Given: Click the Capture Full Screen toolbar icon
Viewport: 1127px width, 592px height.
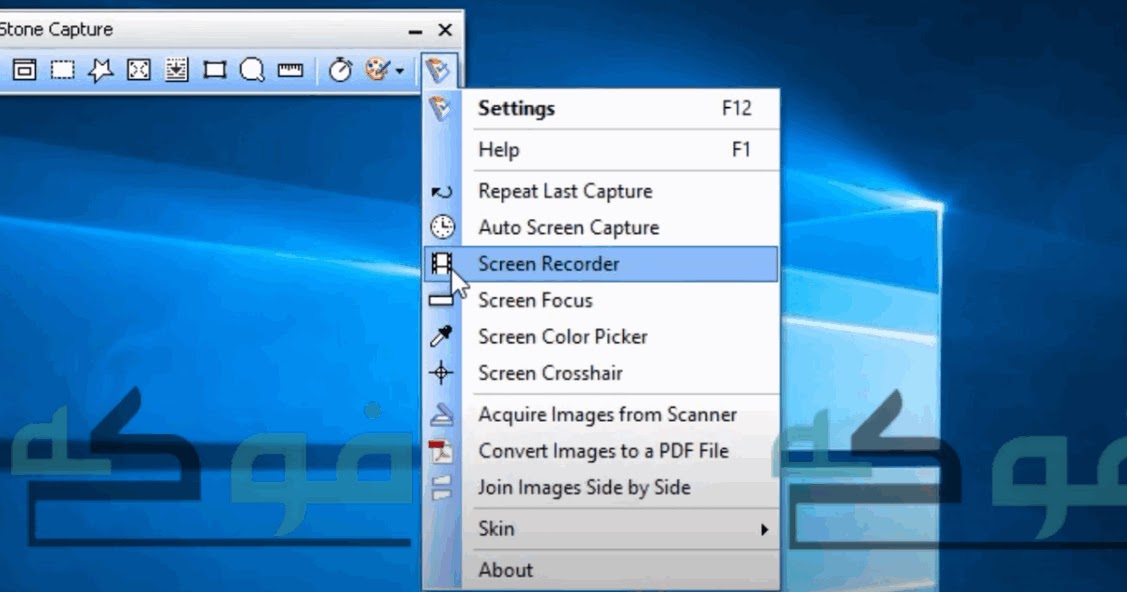Looking at the screenshot, I should pos(139,70).
